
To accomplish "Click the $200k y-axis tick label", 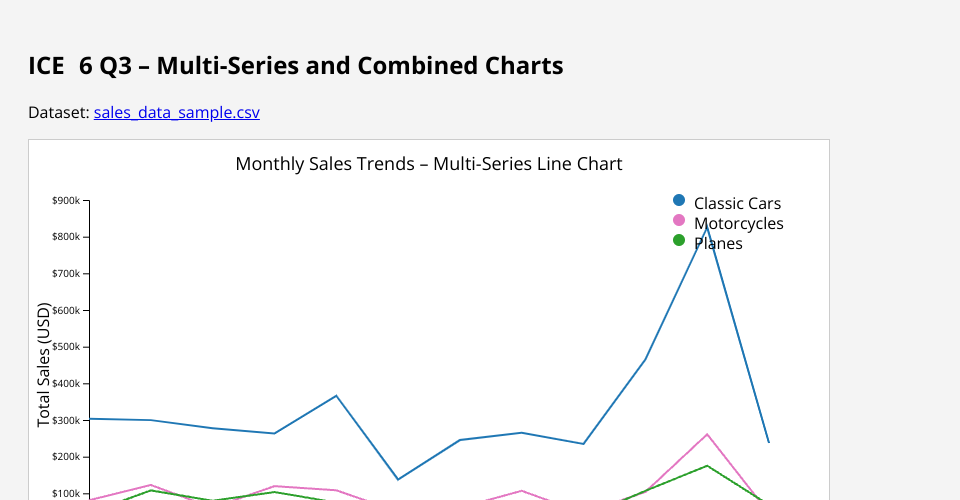I will point(66,457).
